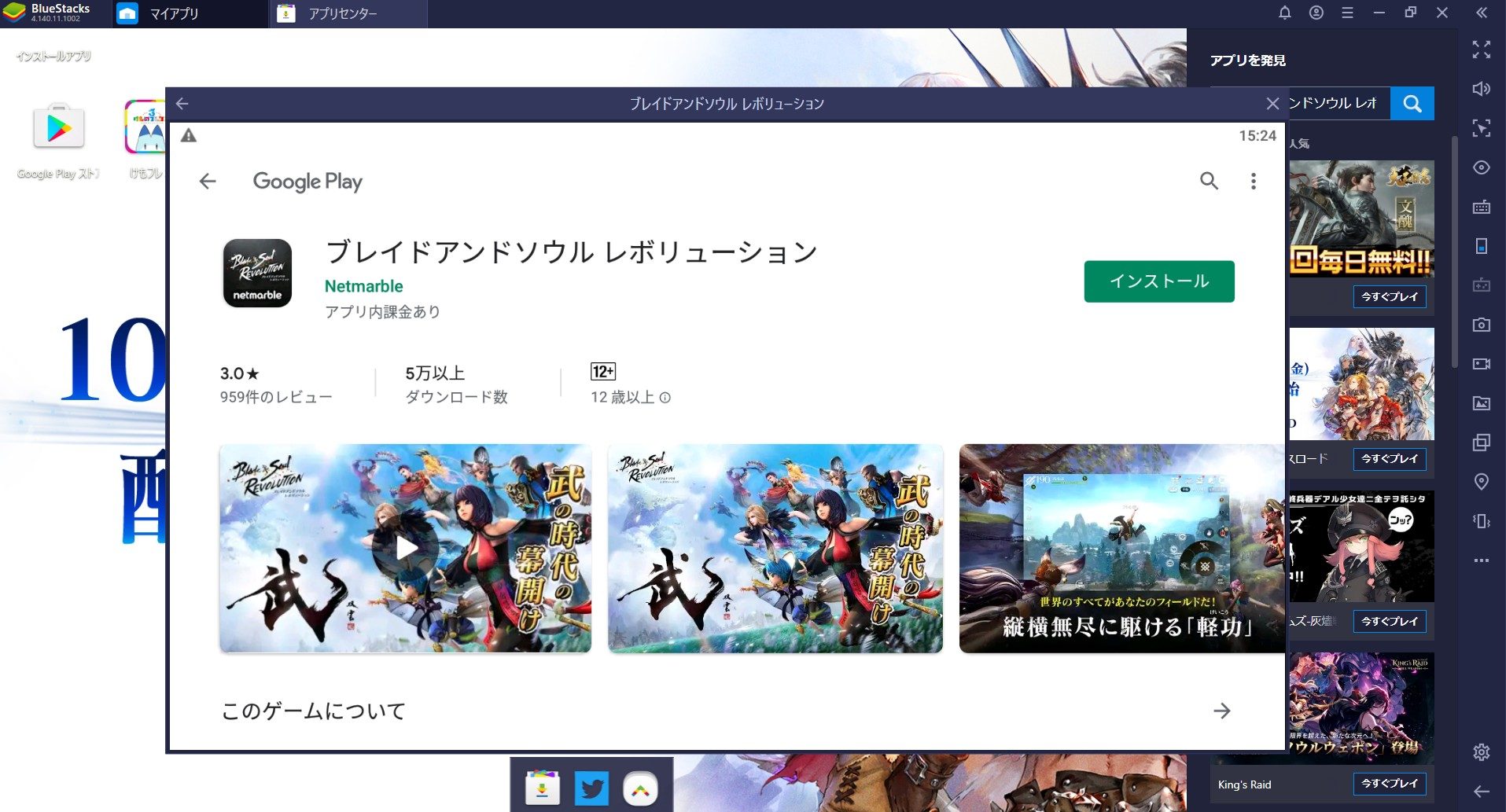Open Google Play search magnifier
Image resolution: width=1506 pixels, height=812 pixels.
1209,182
